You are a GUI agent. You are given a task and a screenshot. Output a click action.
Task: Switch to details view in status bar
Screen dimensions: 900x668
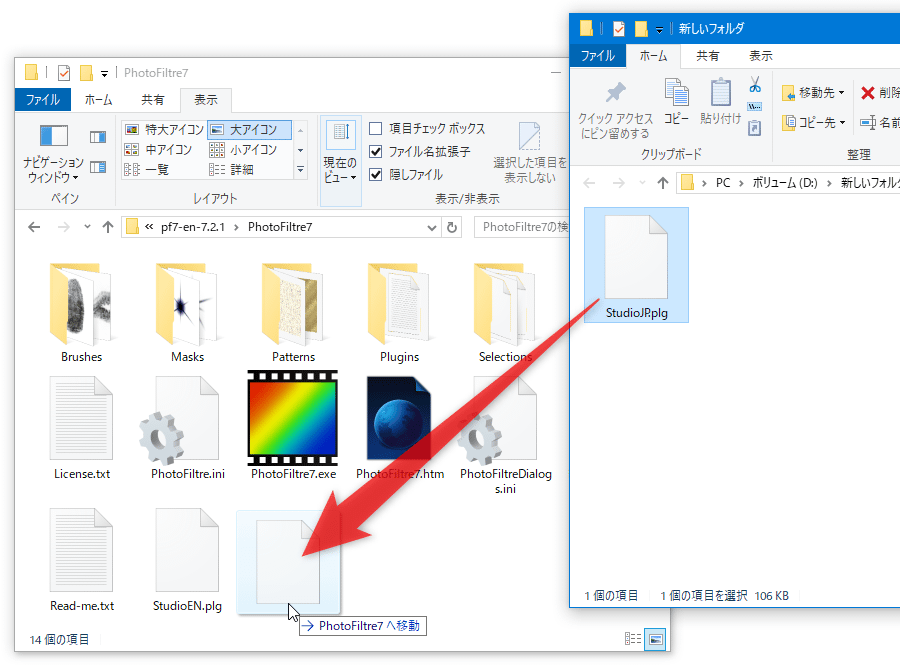coord(633,639)
